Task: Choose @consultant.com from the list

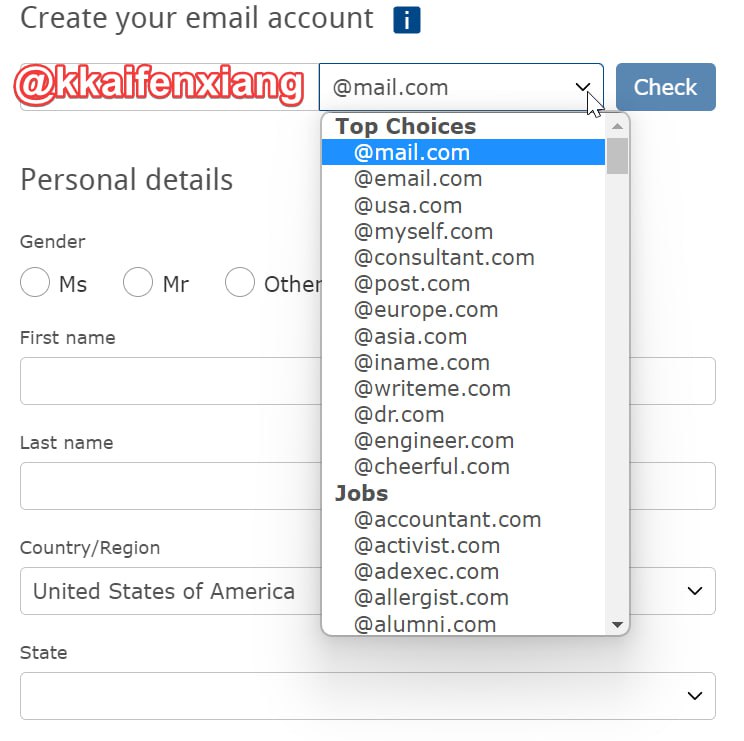Action: point(444,257)
